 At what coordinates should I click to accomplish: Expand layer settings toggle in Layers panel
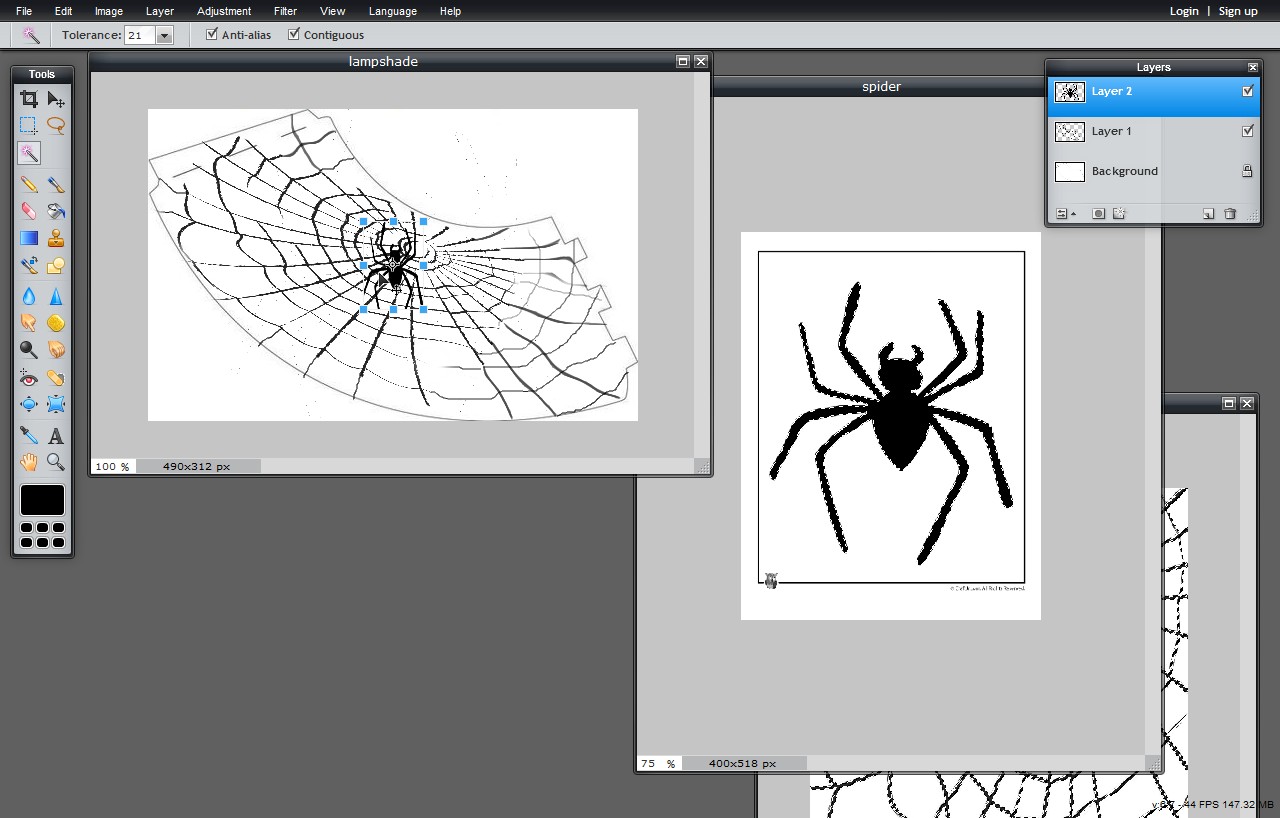point(1066,214)
